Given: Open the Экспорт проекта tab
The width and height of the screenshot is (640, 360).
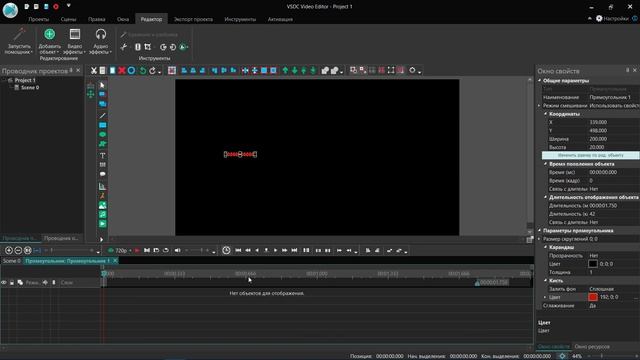Looking at the screenshot, I should click(x=193, y=19).
